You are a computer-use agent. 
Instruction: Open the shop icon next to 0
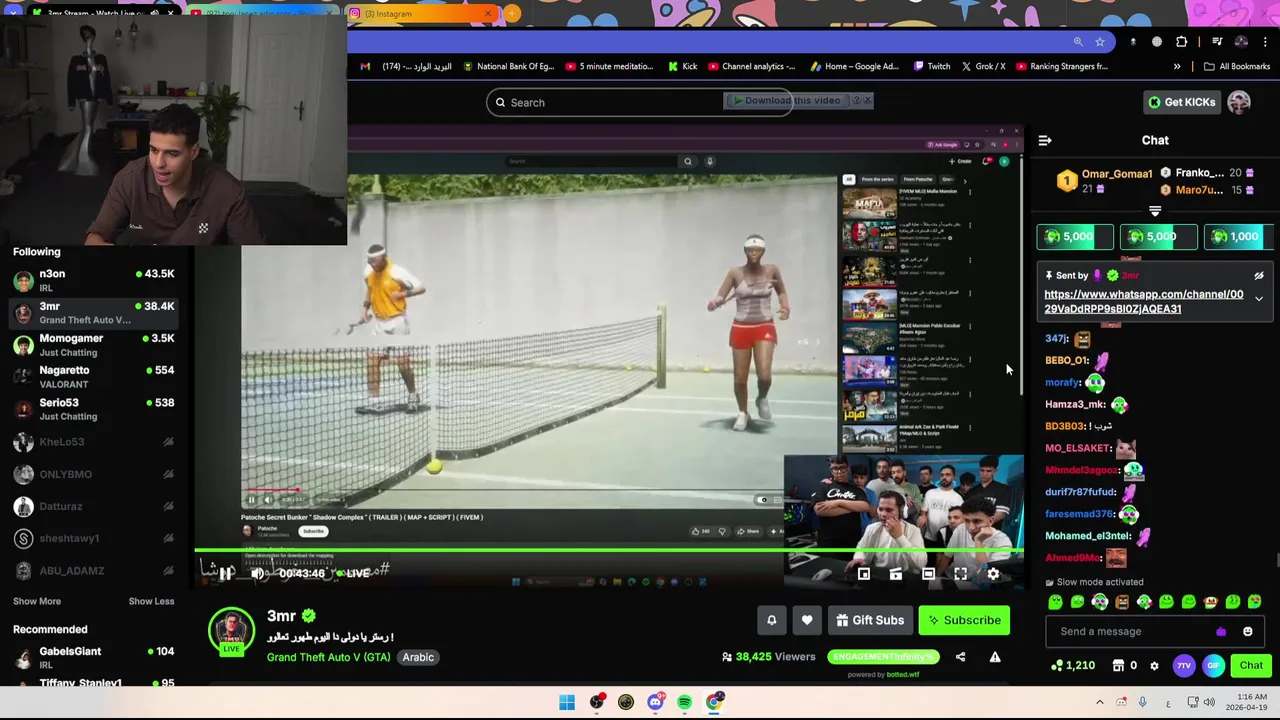1119,666
